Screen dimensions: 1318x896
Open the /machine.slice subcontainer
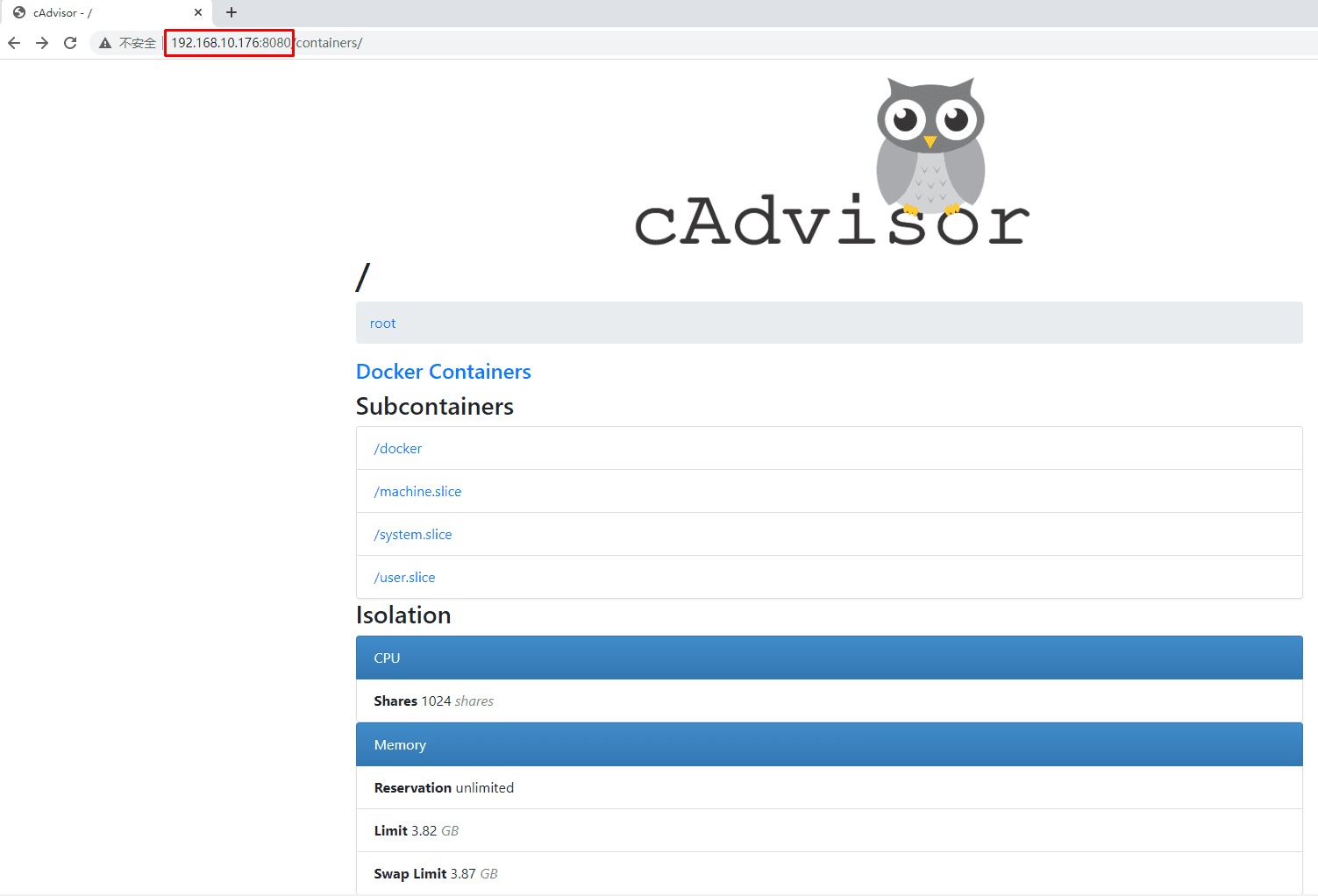[417, 492]
